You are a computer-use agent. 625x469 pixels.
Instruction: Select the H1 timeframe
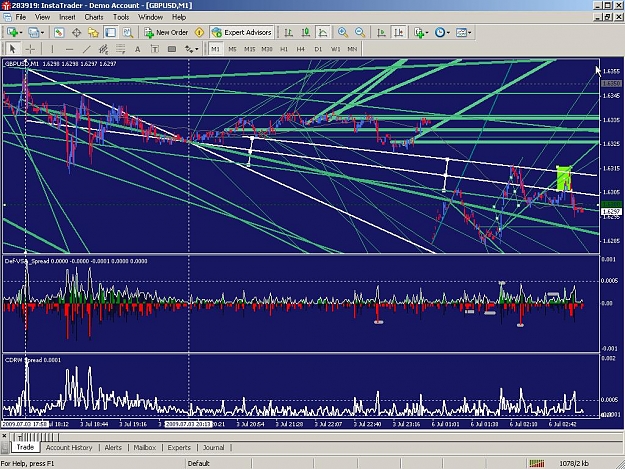[x=284, y=49]
